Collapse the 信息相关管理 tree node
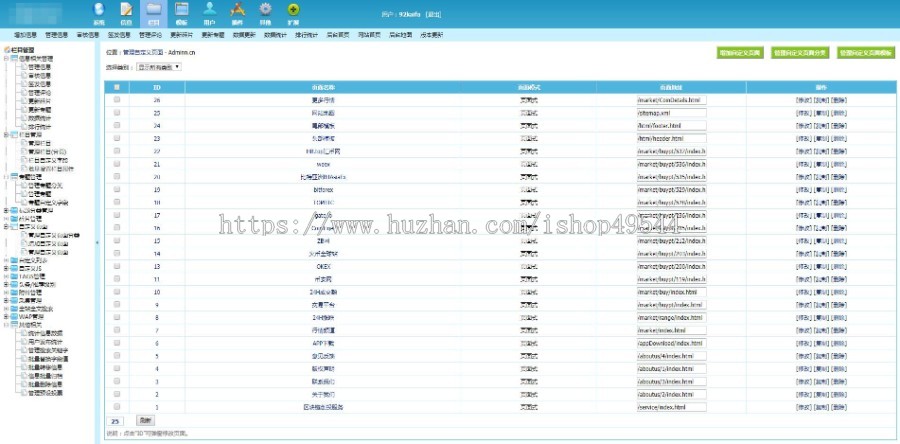Viewport: 900px width, 444px height. tap(6, 59)
